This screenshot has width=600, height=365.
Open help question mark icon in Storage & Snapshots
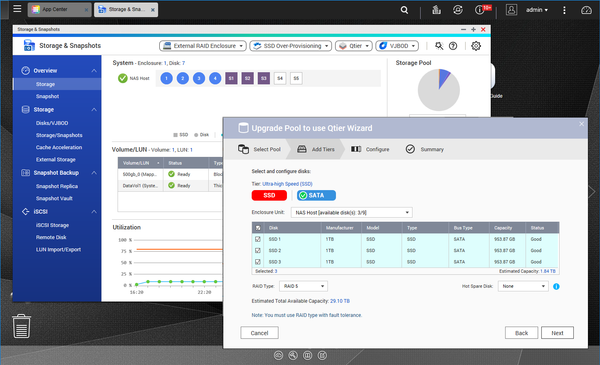coord(453,46)
